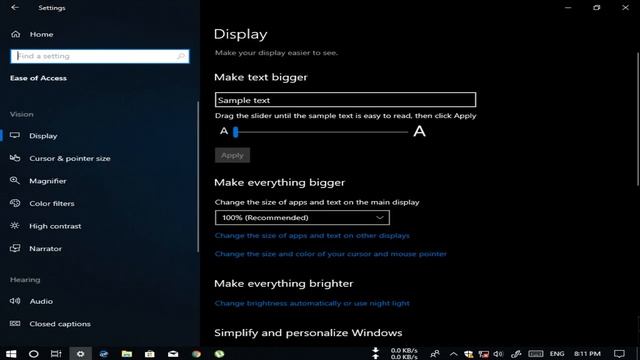This screenshot has height=360, width=640.
Task: Click the small A icon beside slider
Action: click(x=224, y=131)
